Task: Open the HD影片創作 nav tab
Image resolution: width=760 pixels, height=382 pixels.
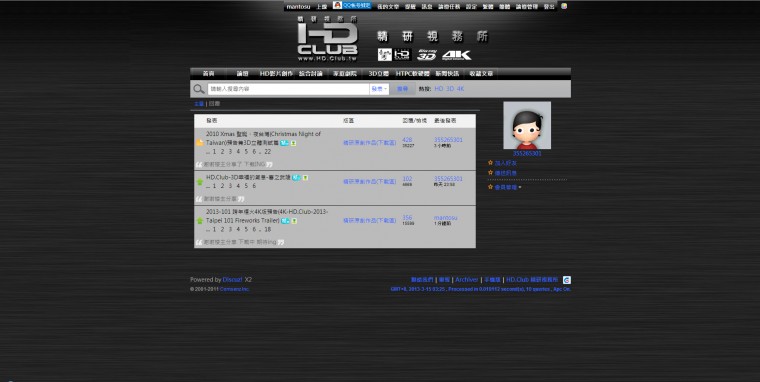Action: [276, 74]
